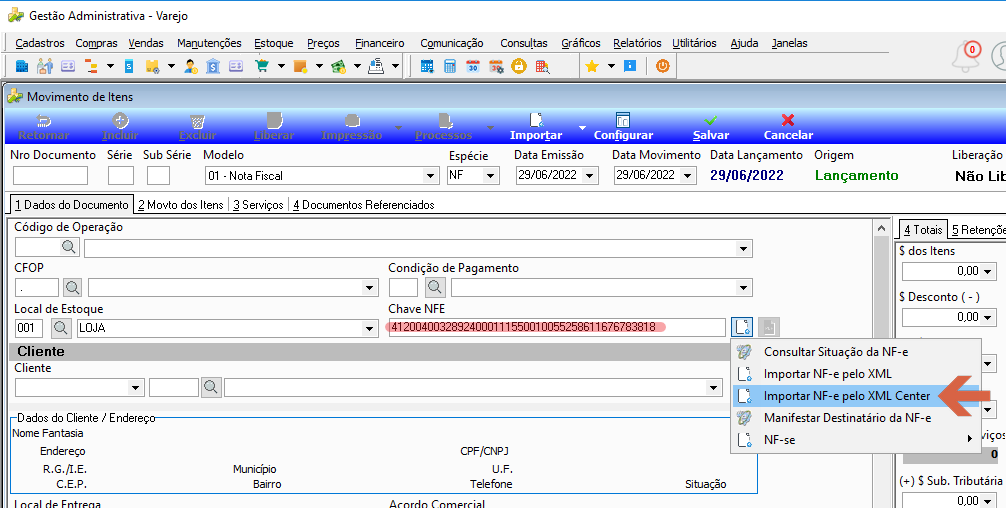Image resolution: width=1006 pixels, height=508 pixels.
Task: Click the Local de Estoque magnifier icon
Action: 61,328
